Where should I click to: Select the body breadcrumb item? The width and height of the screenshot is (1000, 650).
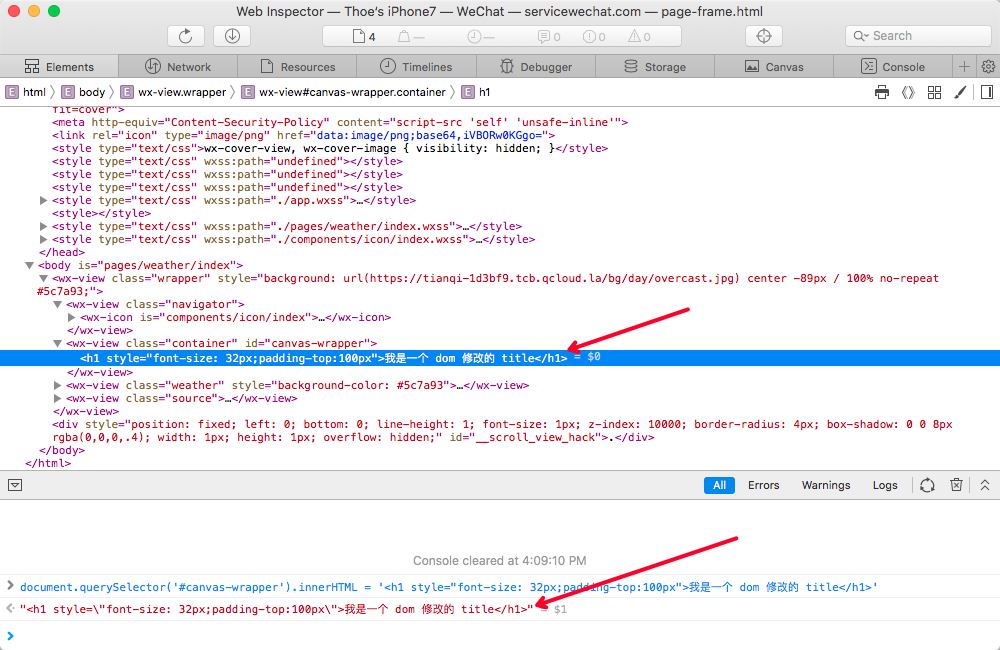coord(84,92)
